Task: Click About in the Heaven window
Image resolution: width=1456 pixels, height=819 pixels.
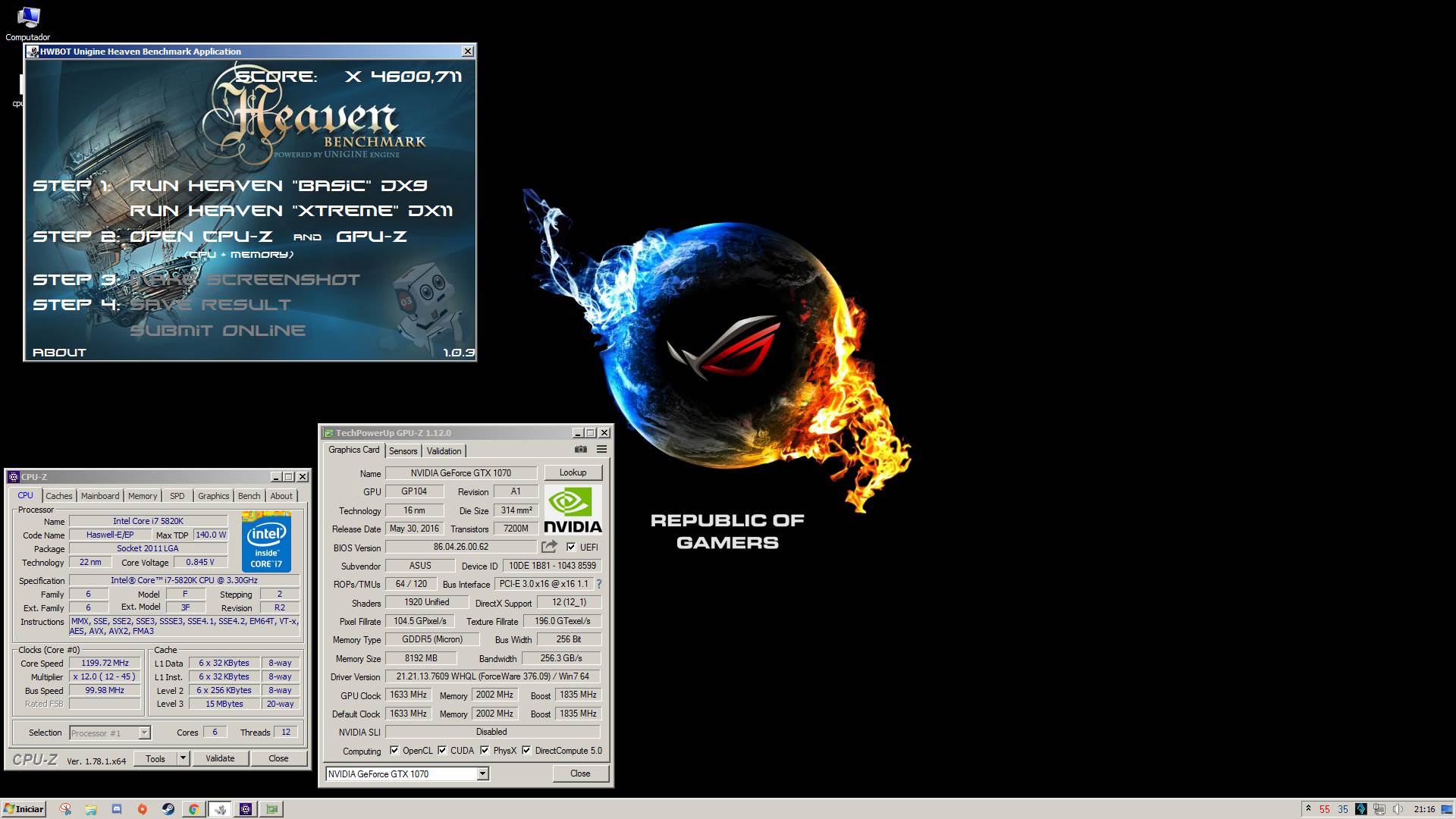Action: pyautogui.click(x=59, y=353)
